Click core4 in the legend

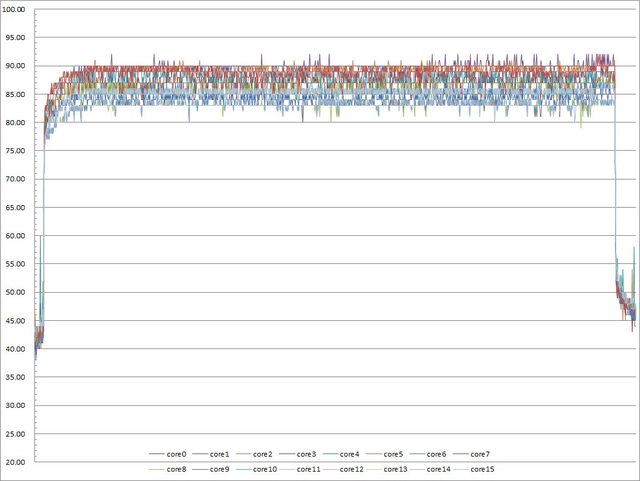point(350,455)
